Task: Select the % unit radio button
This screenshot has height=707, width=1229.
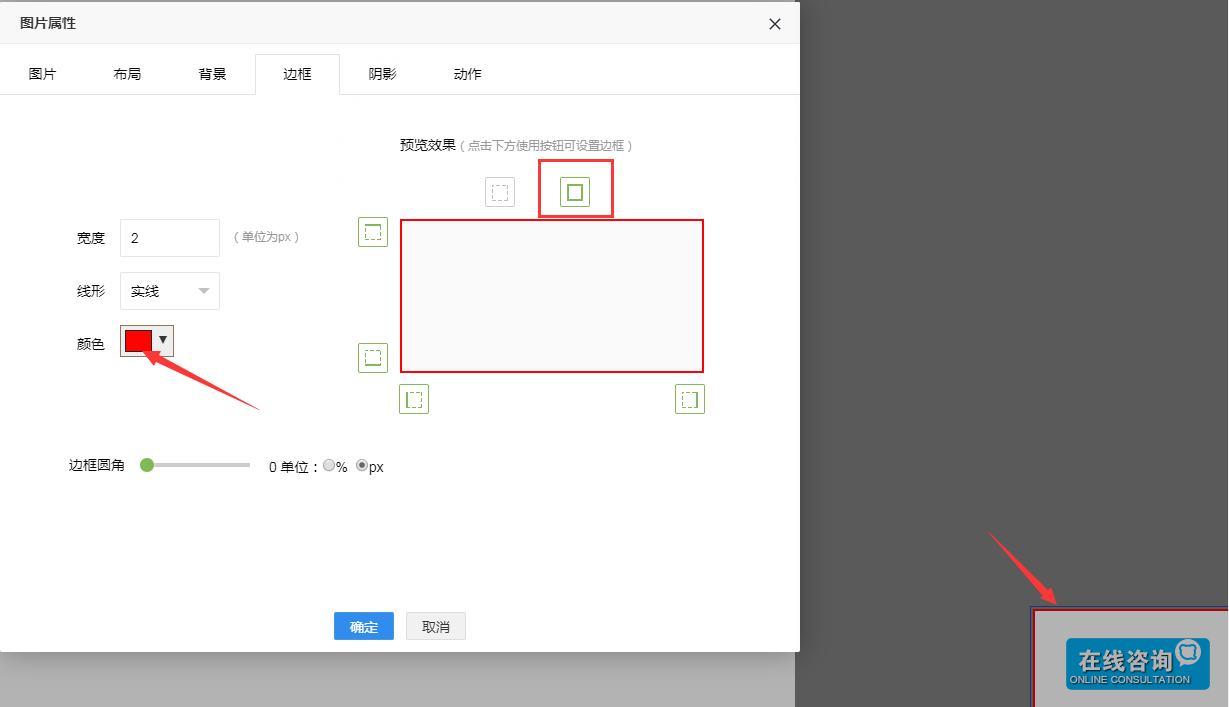Action: (329, 466)
